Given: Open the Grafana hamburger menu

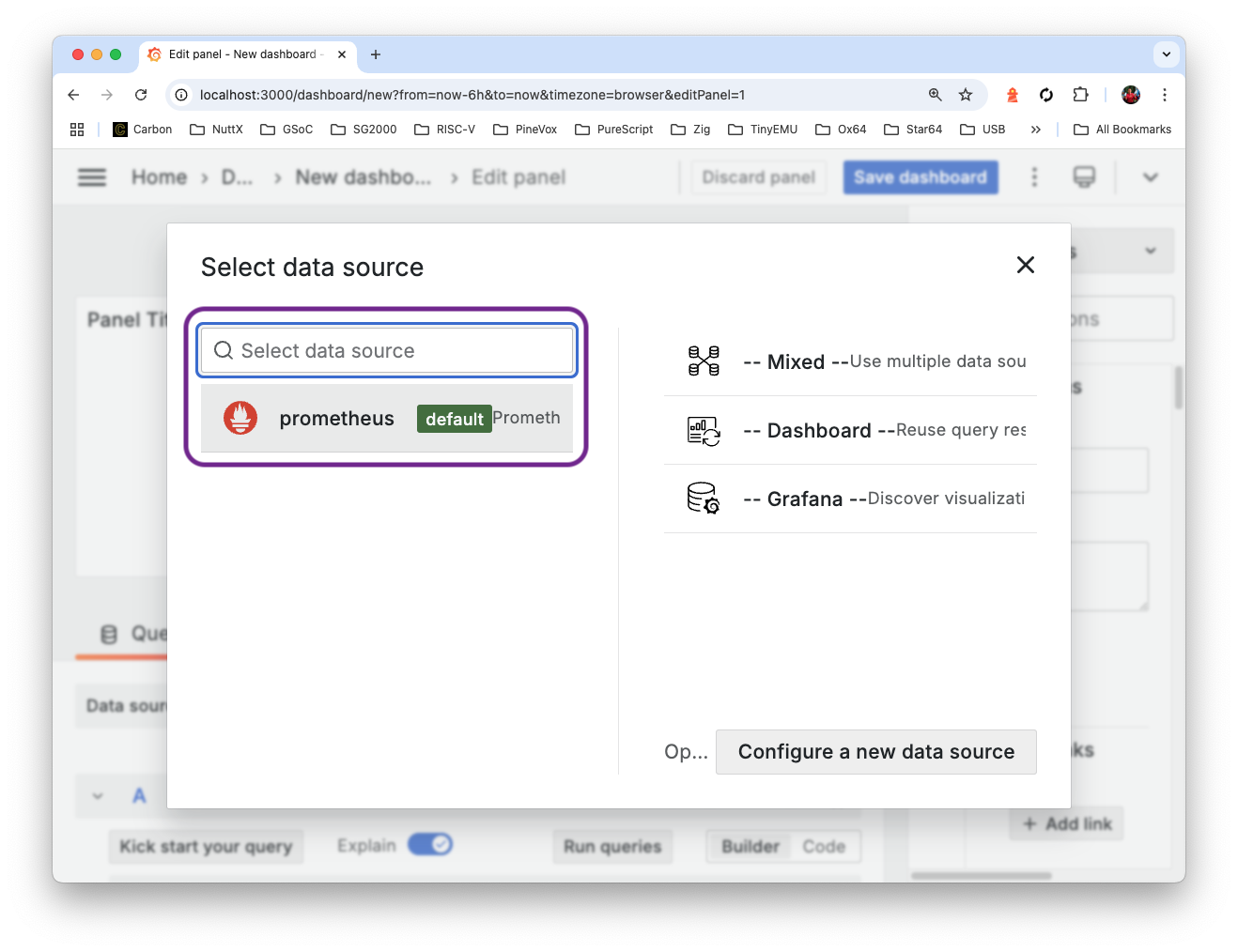Looking at the screenshot, I should [x=91, y=177].
